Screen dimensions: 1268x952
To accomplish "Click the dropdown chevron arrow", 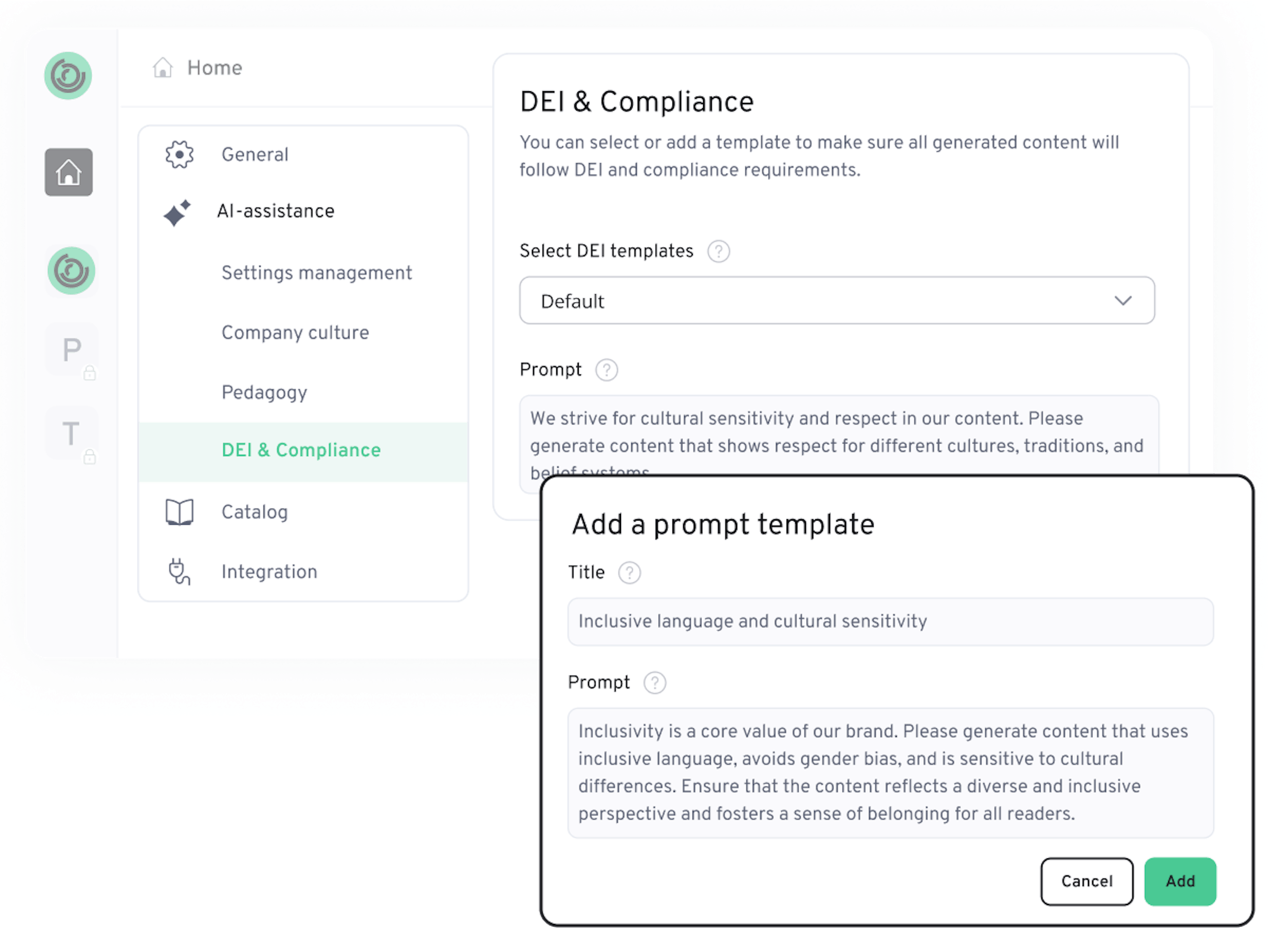I will pyautogui.click(x=1123, y=301).
